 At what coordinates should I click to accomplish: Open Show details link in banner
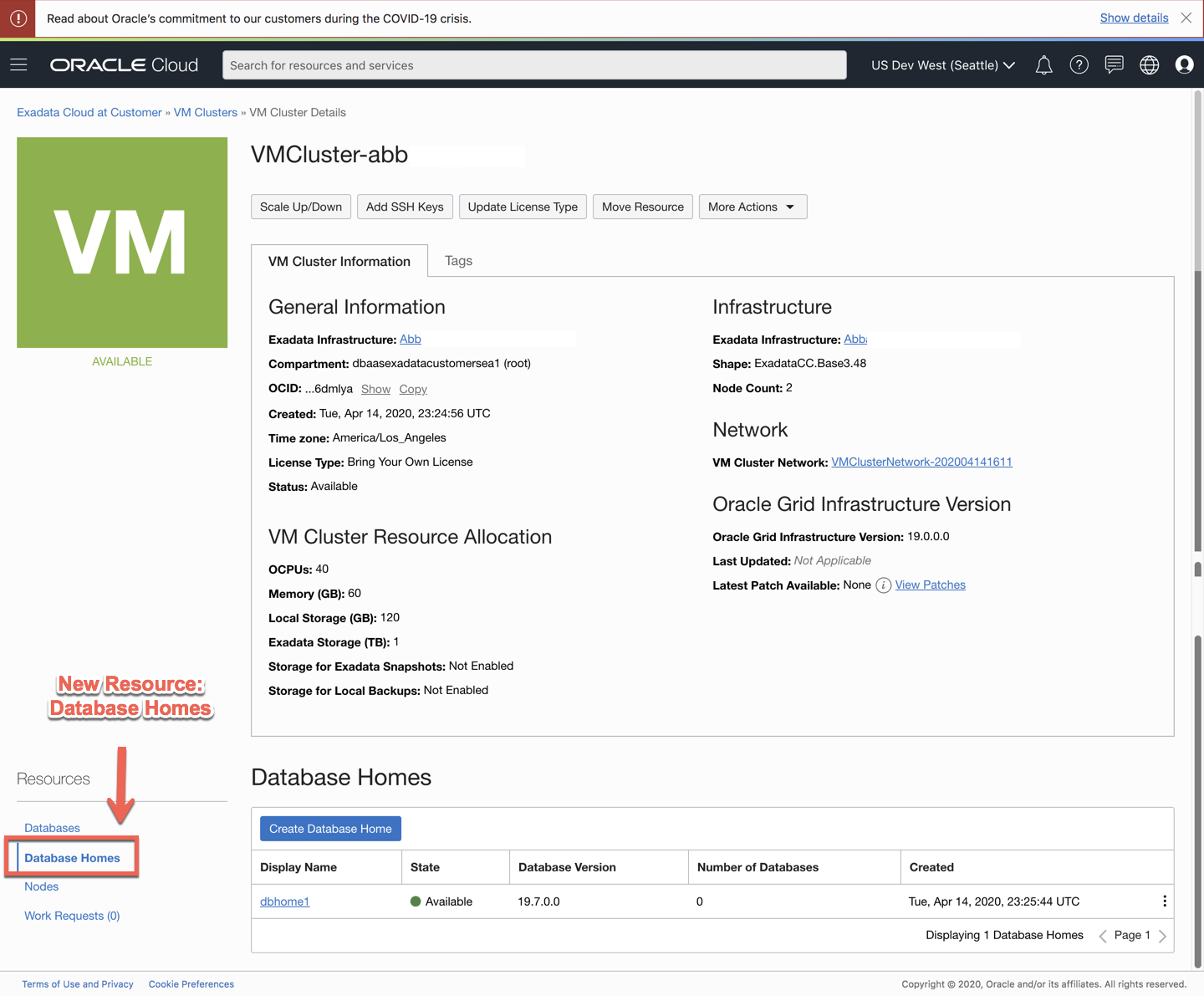pyautogui.click(x=1134, y=18)
